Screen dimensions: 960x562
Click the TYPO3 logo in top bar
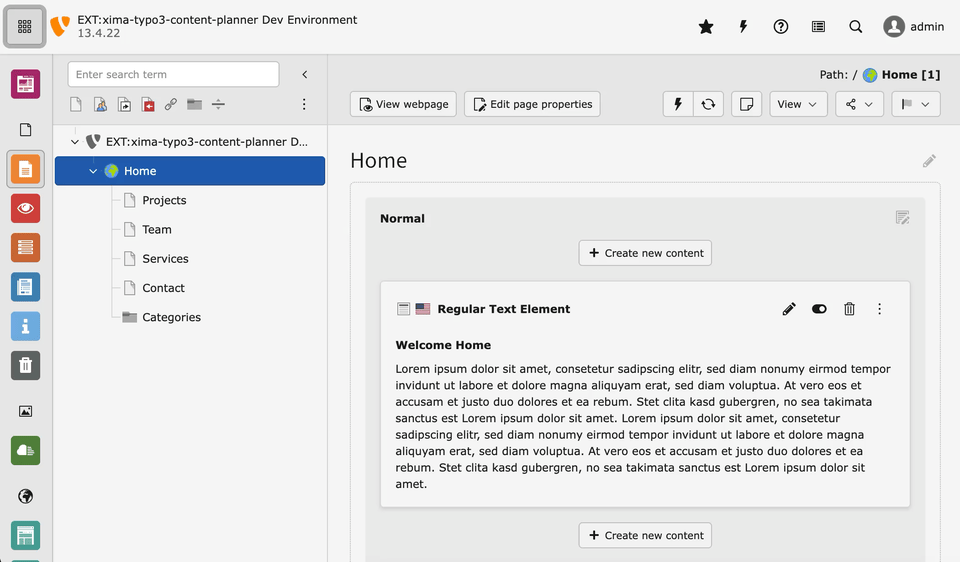[60, 26]
